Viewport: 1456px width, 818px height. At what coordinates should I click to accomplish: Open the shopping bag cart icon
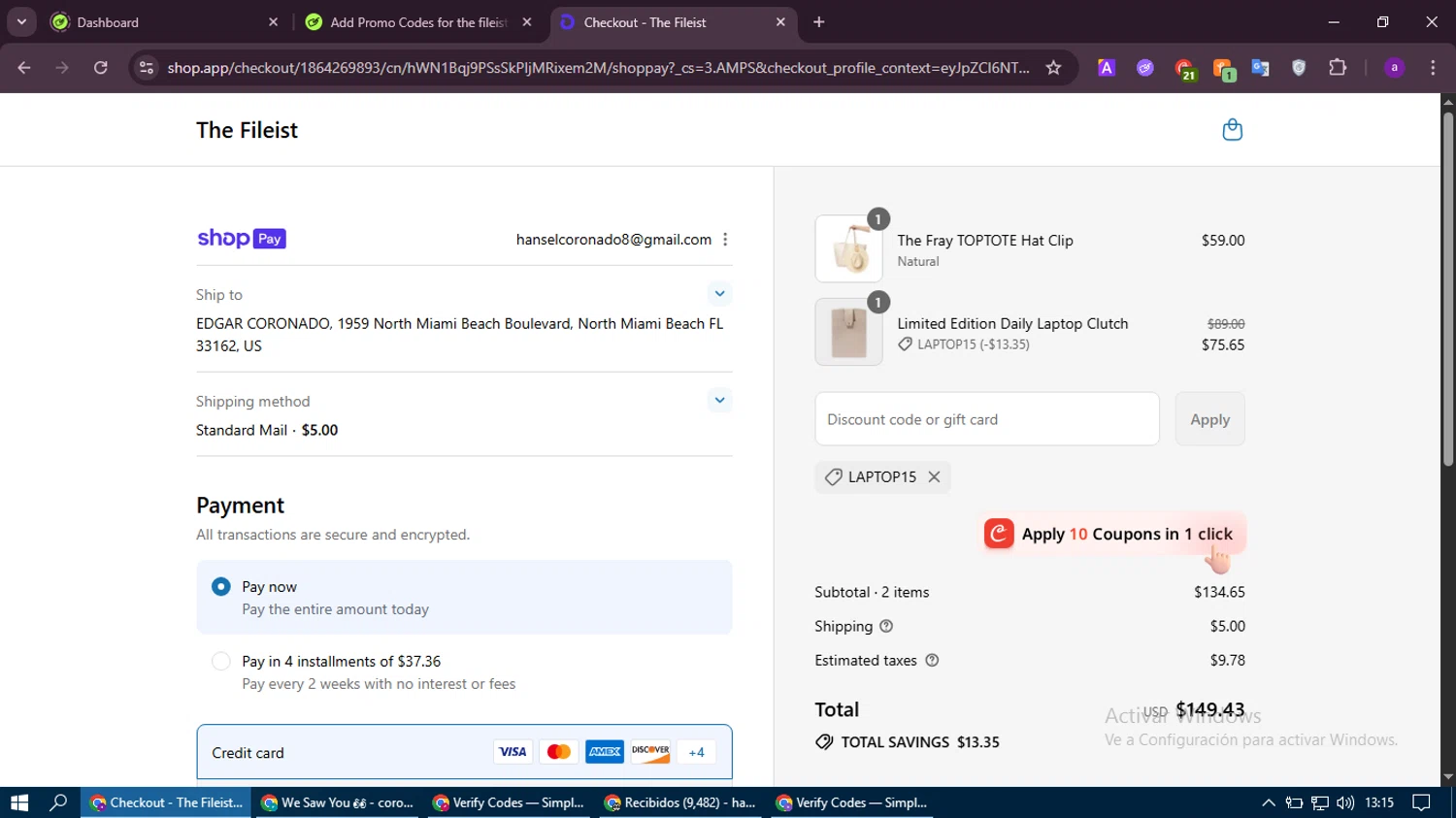pyautogui.click(x=1232, y=130)
